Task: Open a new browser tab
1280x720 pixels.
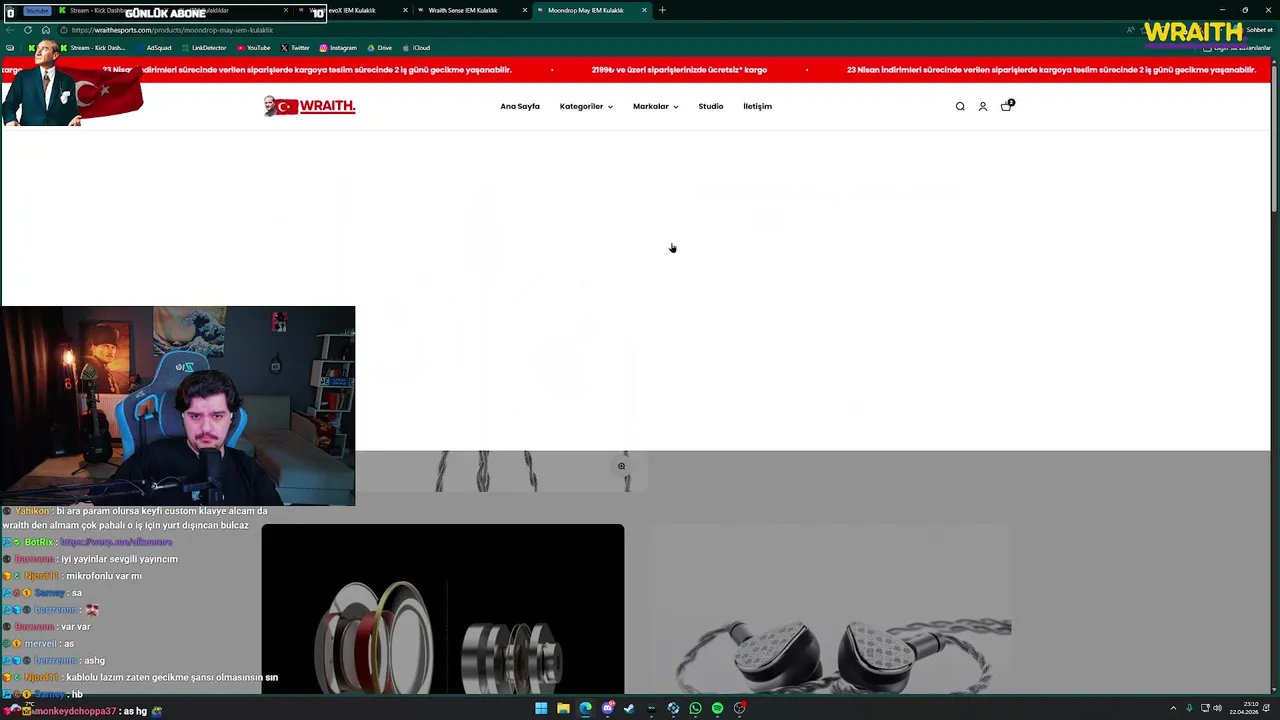Action: coord(662,10)
